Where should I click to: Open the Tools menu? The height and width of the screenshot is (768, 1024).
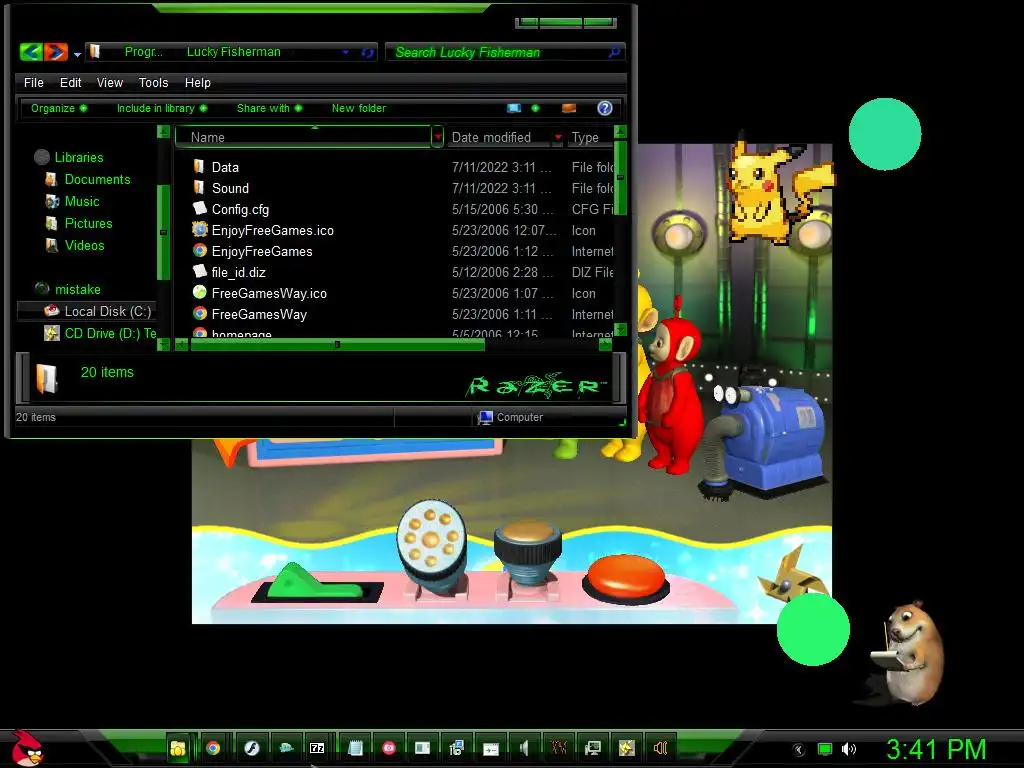(x=153, y=82)
